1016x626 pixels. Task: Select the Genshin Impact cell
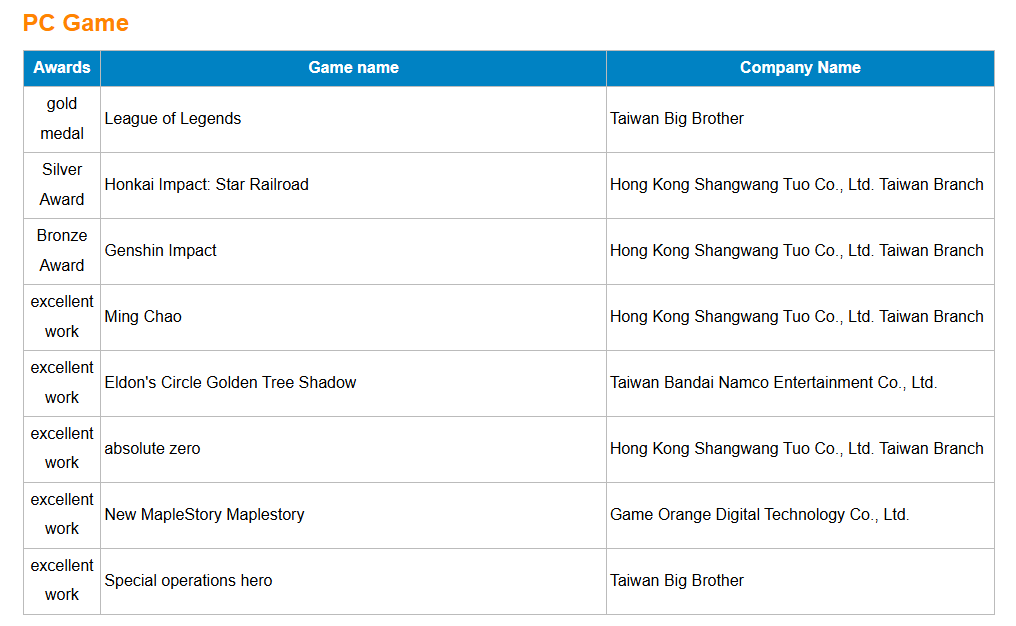point(353,251)
